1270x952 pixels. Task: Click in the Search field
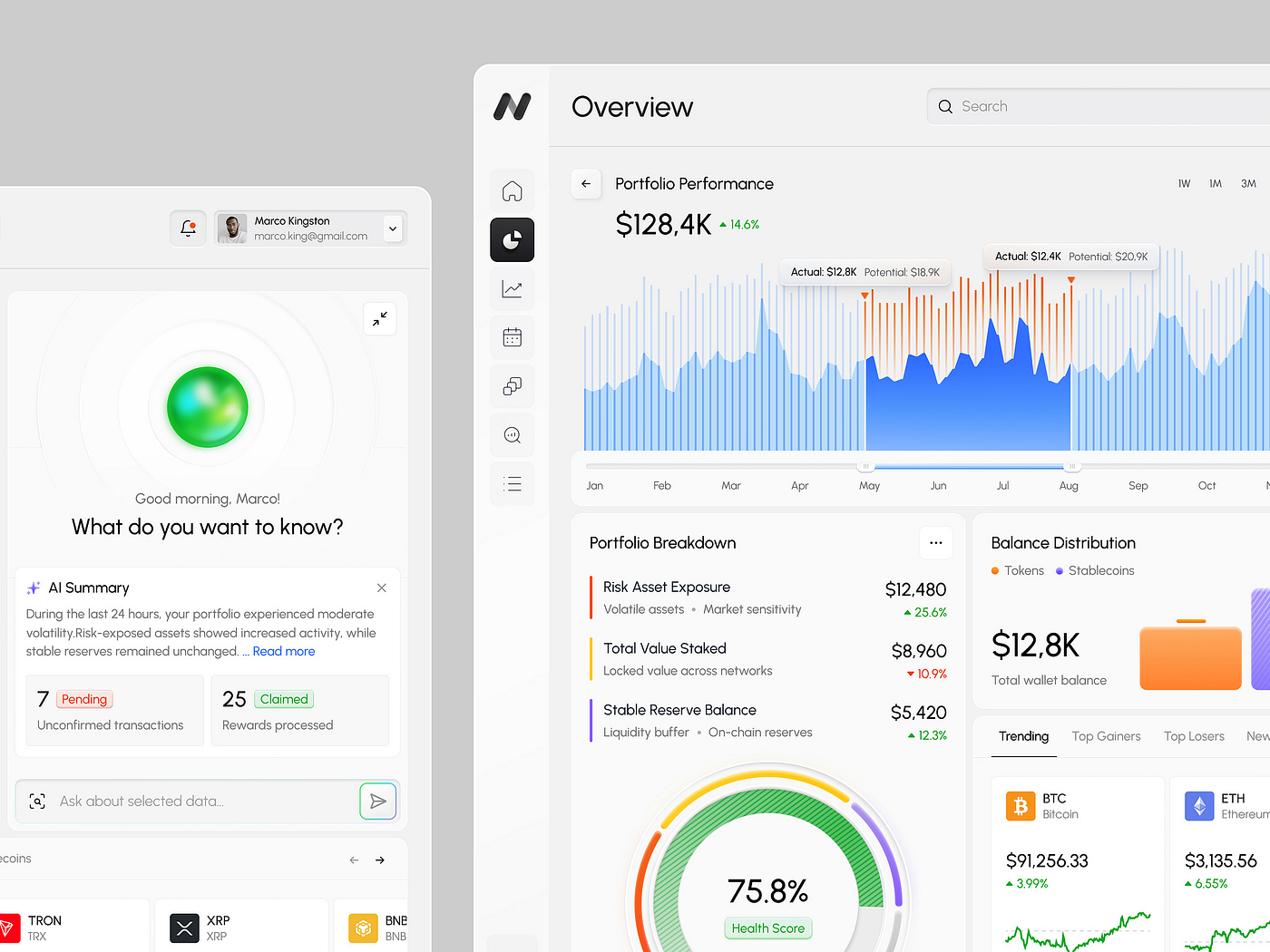coord(1099,106)
